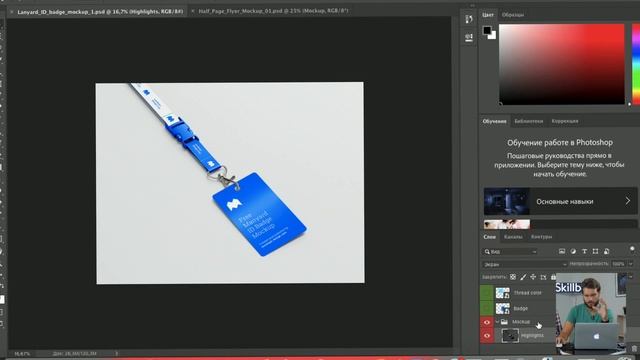Toggle lock all padlock icon

click(x=553, y=277)
